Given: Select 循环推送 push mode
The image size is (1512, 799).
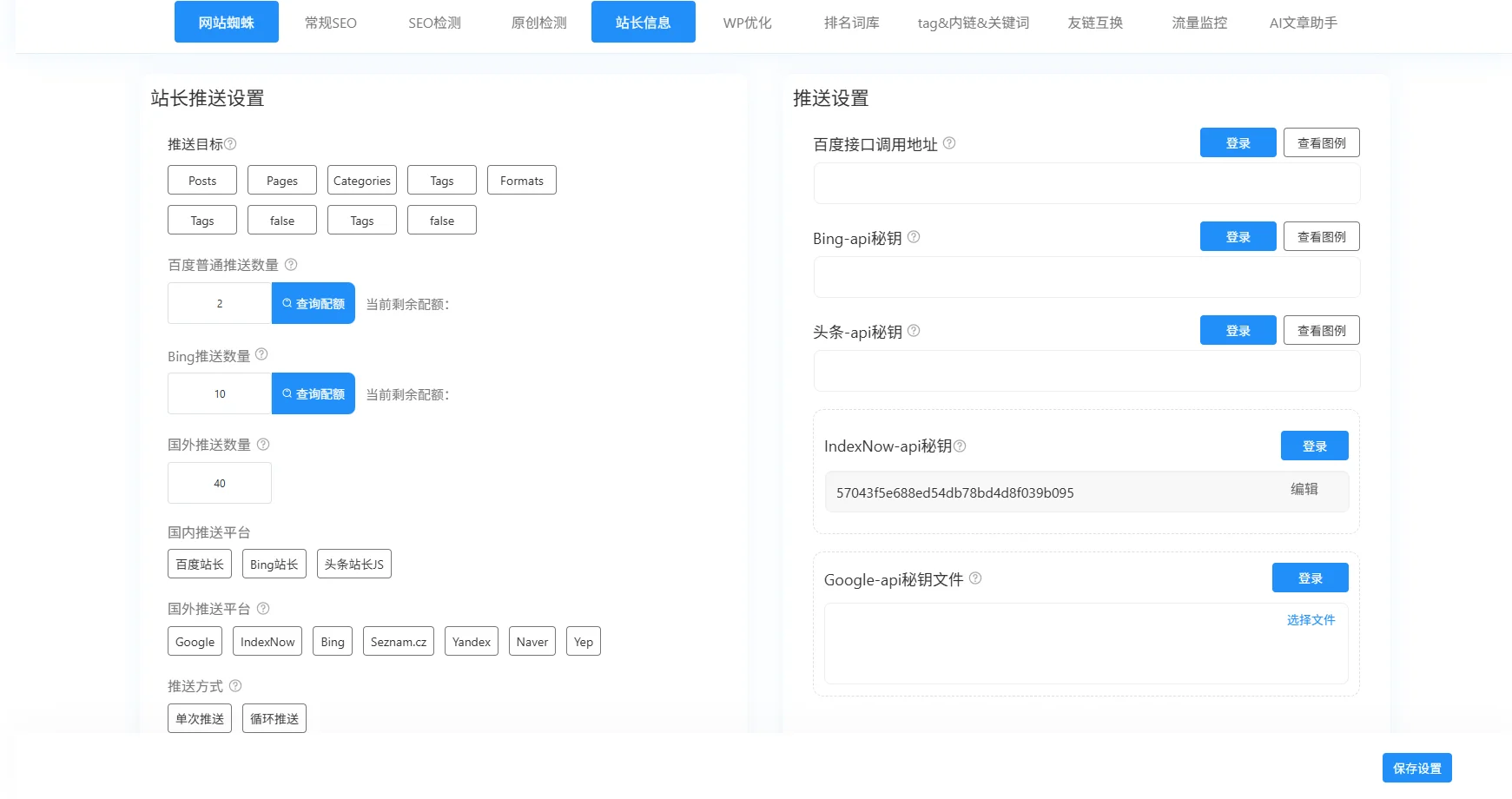Looking at the screenshot, I should pos(274,718).
